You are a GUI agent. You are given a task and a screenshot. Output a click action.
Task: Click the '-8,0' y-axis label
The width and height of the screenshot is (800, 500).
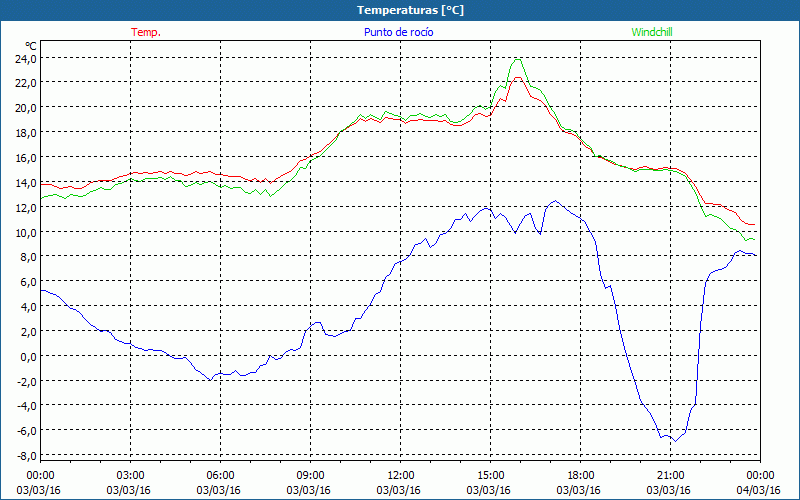pyautogui.click(x=26, y=456)
